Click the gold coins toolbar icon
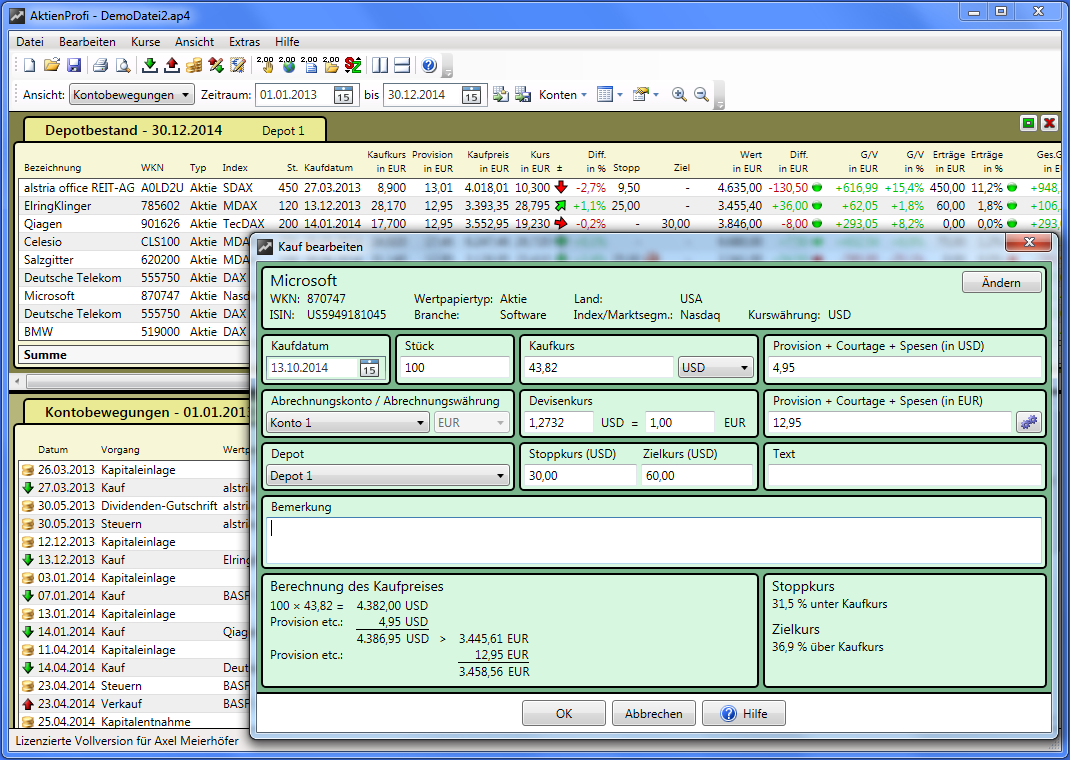 pos(194,66)
